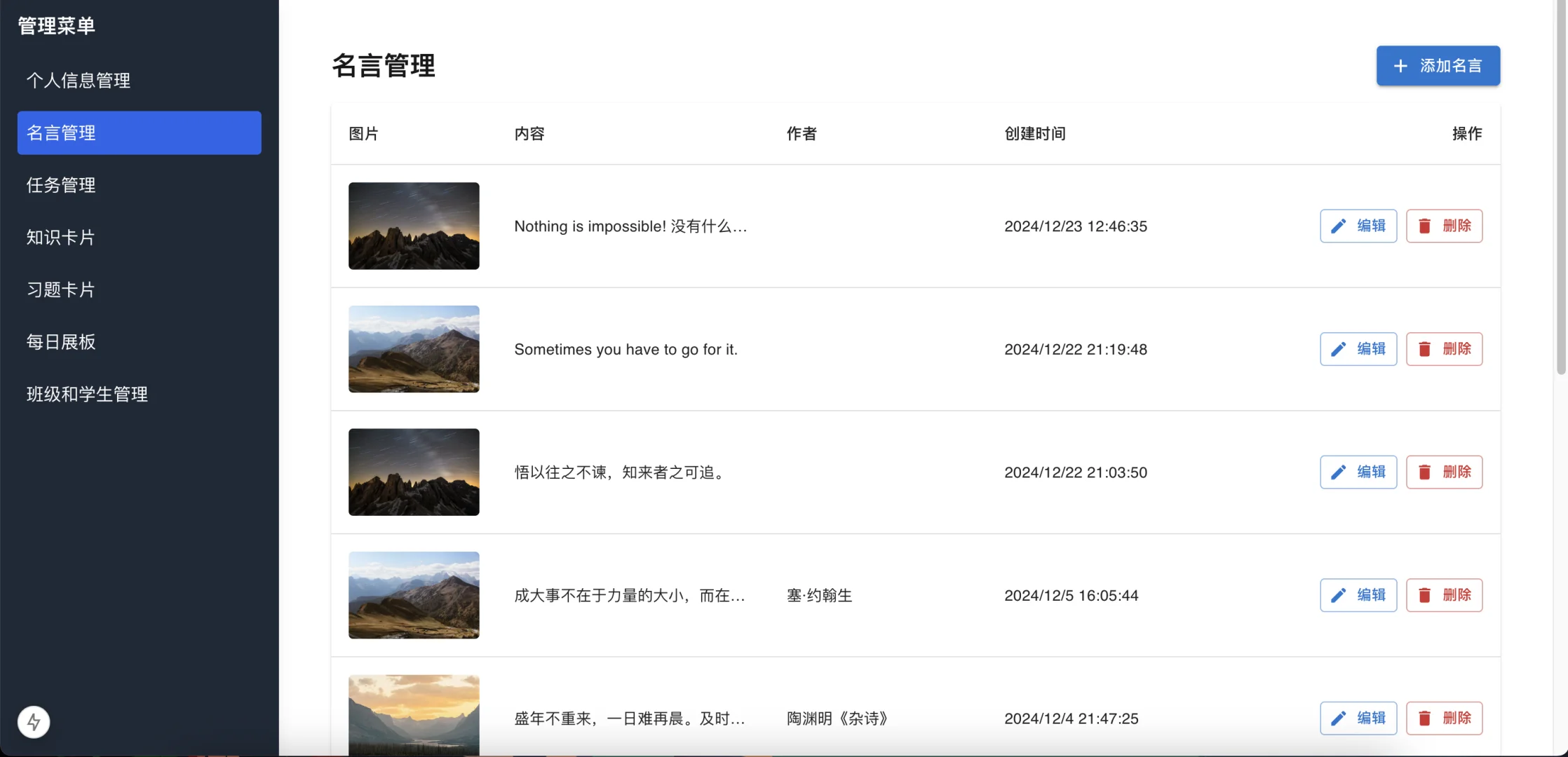Open 每日展板 from the sidebar
This screenshot has height=757, width=1568.
click(60, 342)
